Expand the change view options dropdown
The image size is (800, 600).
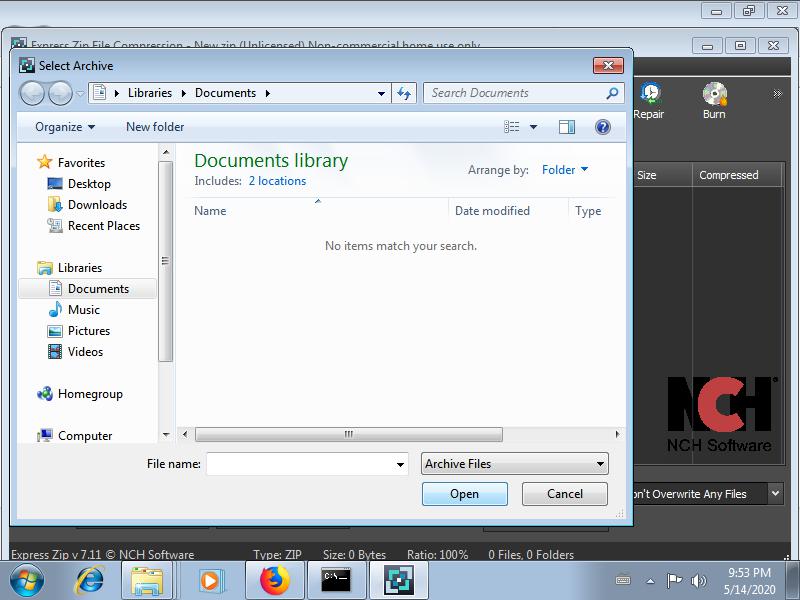point(533,127)
